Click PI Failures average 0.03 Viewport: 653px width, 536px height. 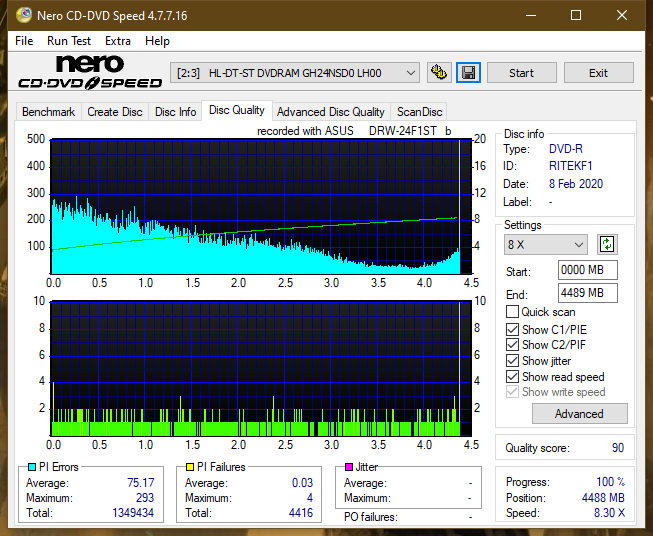pos(302,483)
